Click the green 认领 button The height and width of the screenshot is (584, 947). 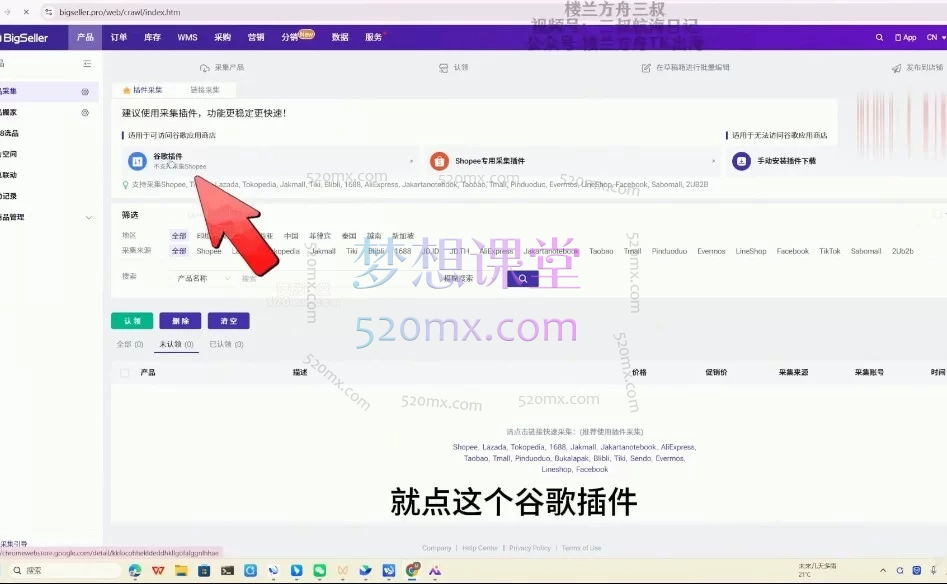click(x=132, y=321)
